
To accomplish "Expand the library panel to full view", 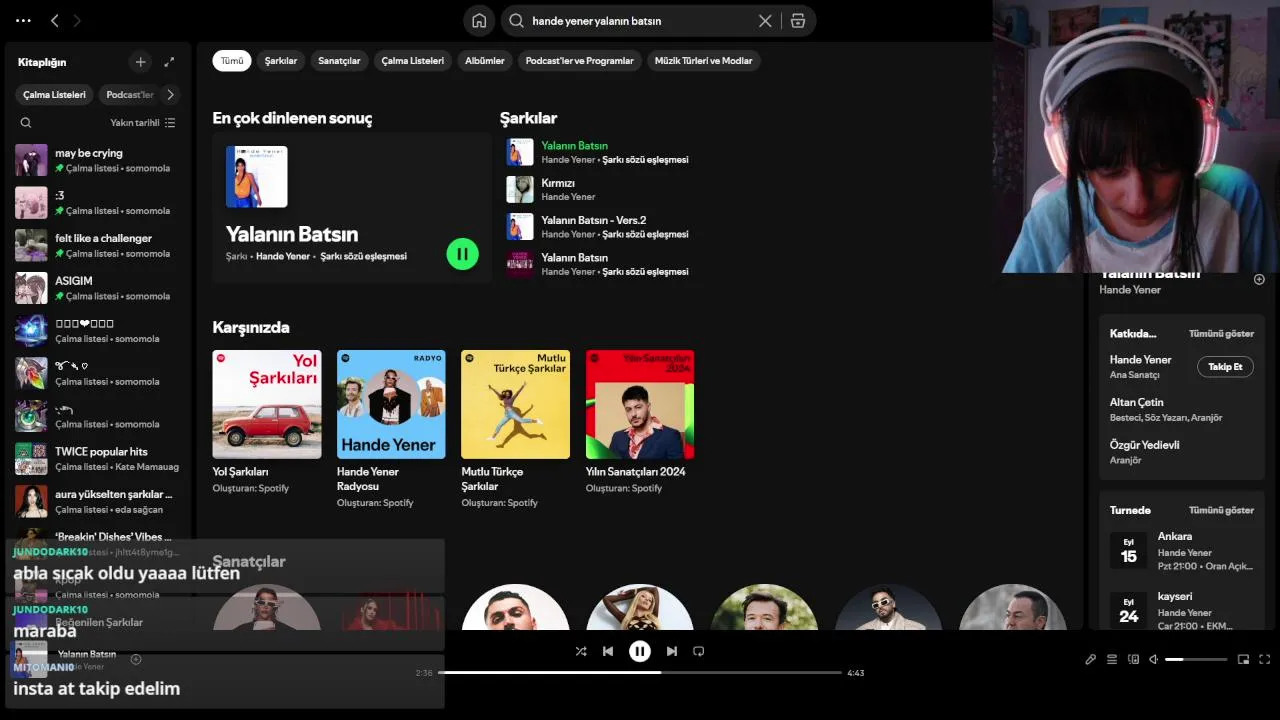I will tap(169, 62).
